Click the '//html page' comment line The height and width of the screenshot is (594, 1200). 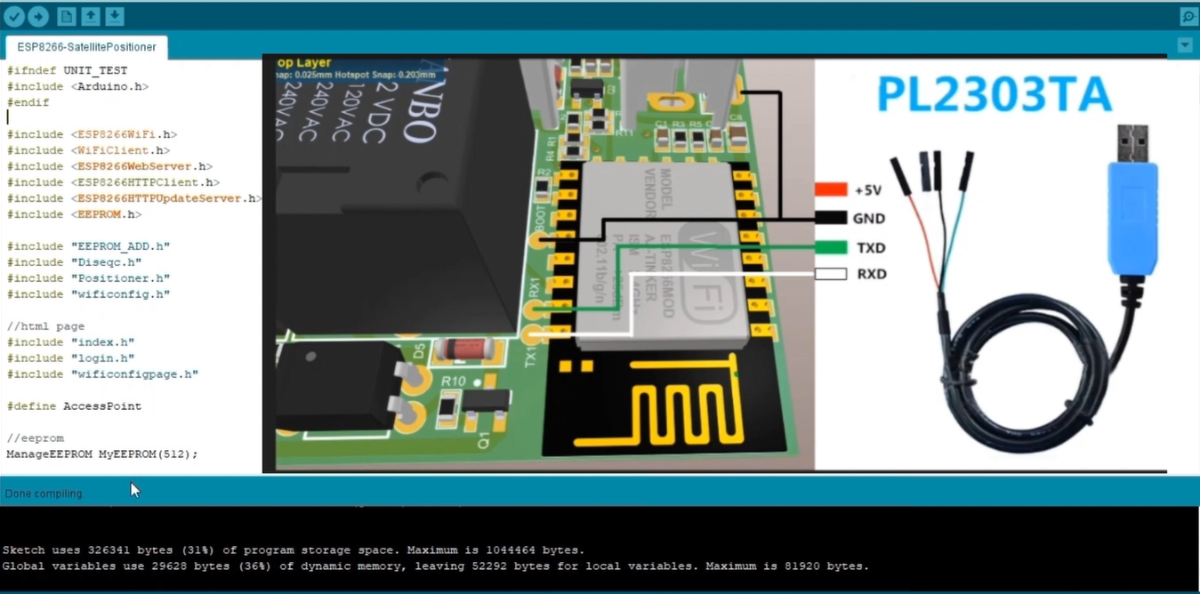45,326
